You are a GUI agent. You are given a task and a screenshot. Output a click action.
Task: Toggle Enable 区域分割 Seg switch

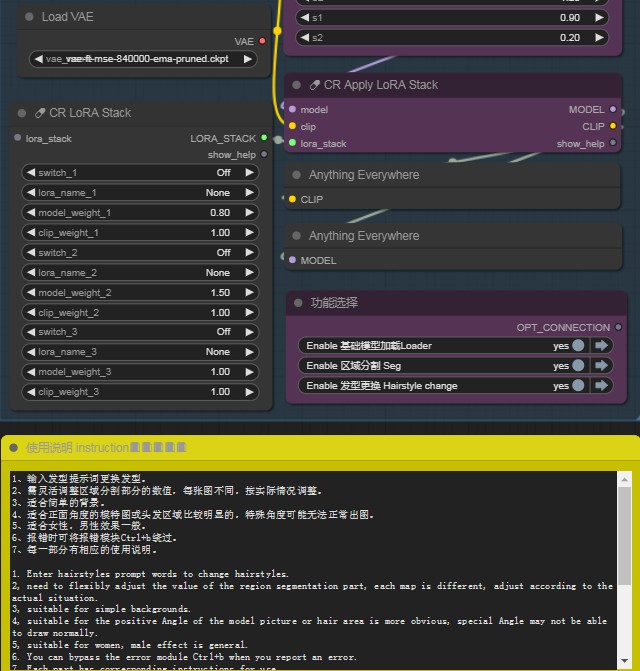click(578, 365)
